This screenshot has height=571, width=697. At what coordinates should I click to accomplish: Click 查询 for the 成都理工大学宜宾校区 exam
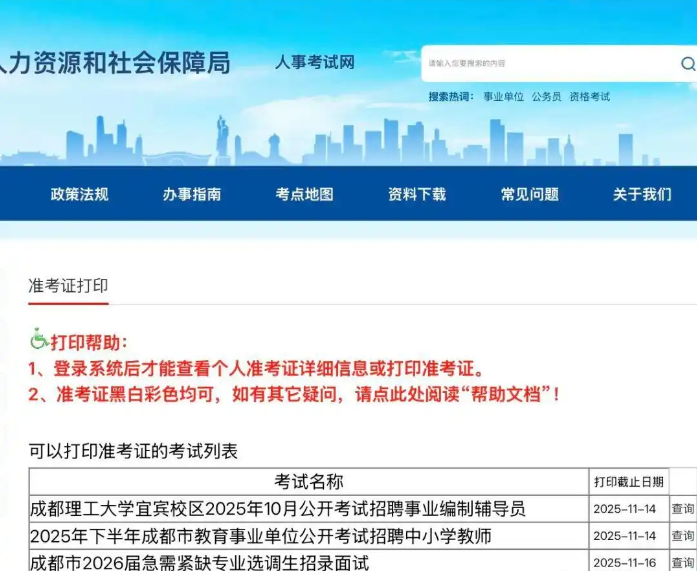683,509
